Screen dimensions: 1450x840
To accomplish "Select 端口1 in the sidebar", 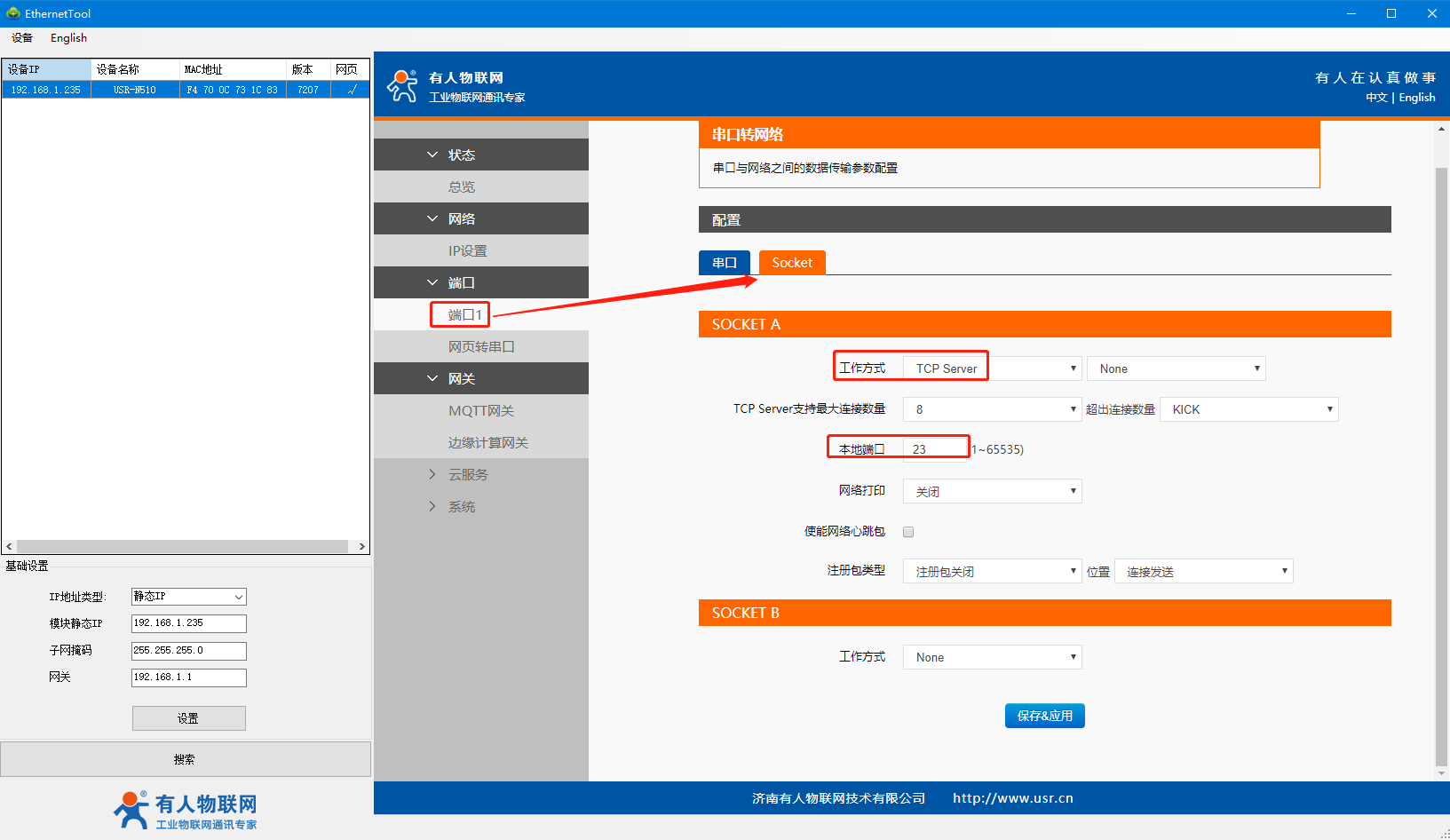I will (x=464, y=314).
